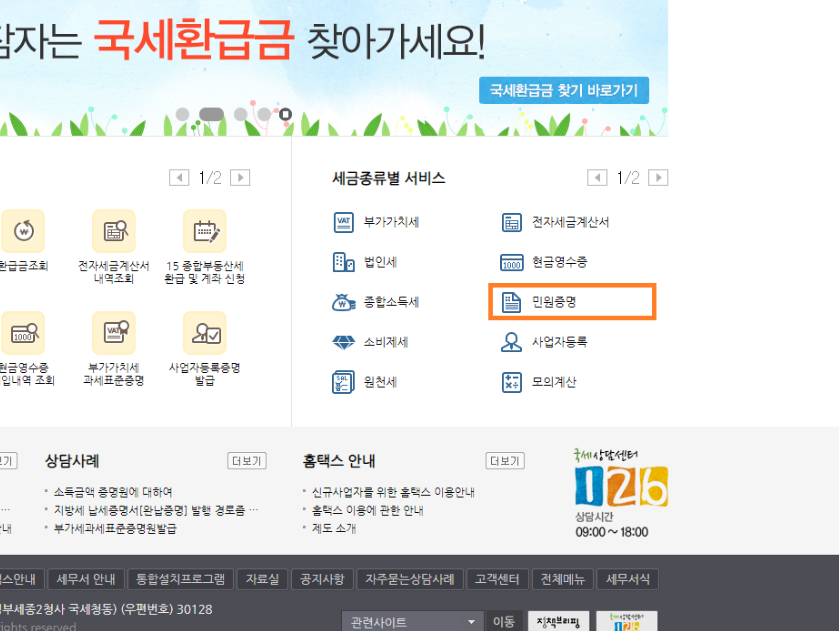The image size is (839, 631).
Task: Open the 세무서식 footer menu
Action: pyautogui.click(x=628, y=579)
